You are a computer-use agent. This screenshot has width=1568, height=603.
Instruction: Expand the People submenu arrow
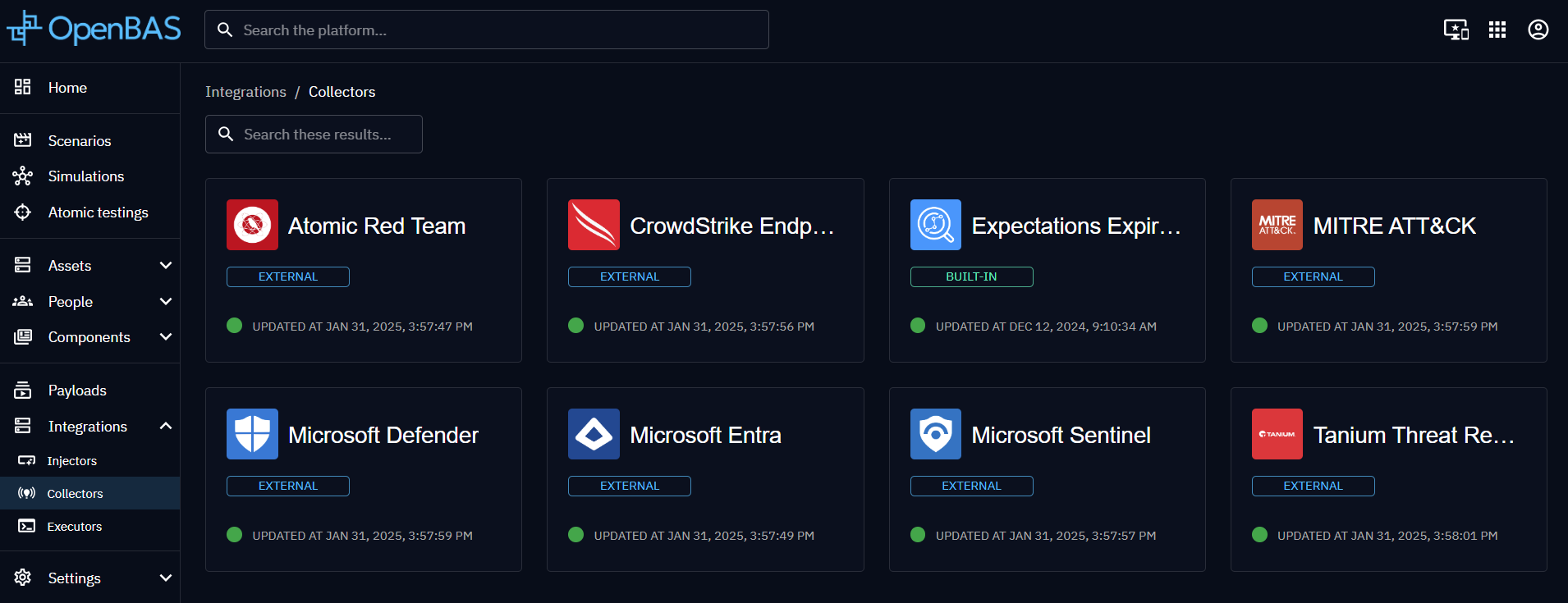pos(165,302)
